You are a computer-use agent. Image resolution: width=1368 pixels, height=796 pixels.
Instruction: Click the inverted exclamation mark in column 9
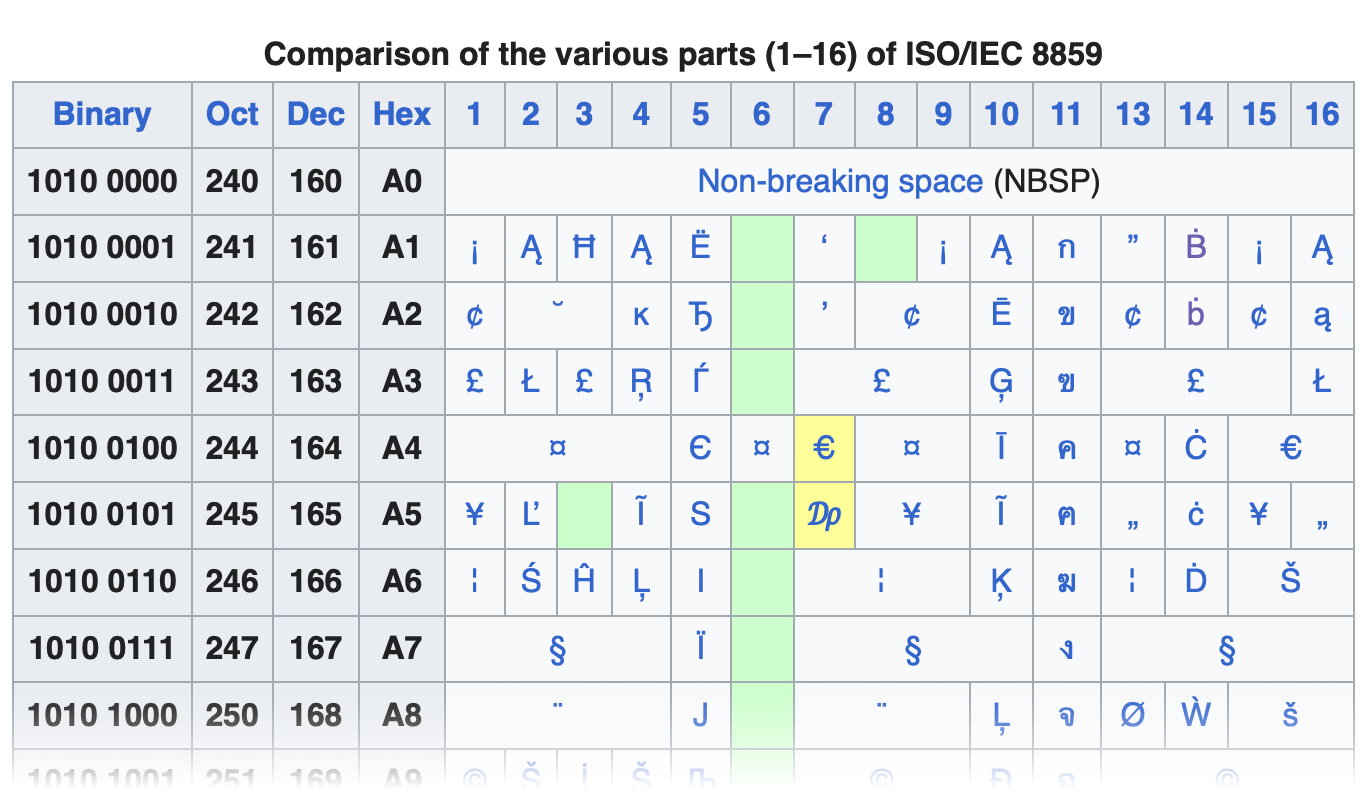[x=942, y=248]
